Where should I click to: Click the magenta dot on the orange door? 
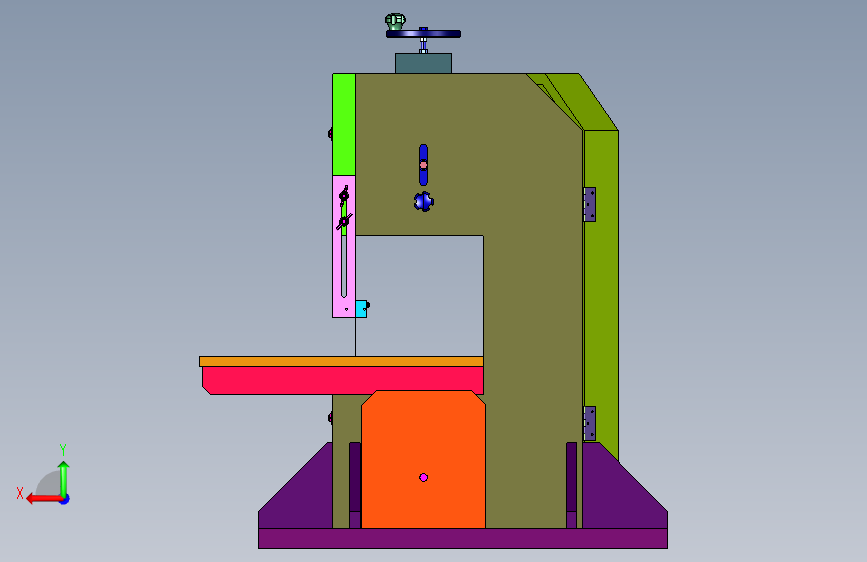[x=424, y=477]
